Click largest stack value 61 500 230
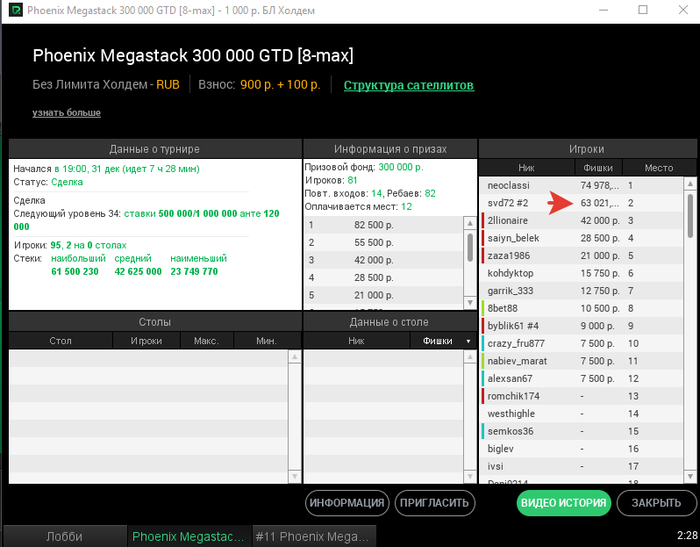 click(x=75, y=271)
